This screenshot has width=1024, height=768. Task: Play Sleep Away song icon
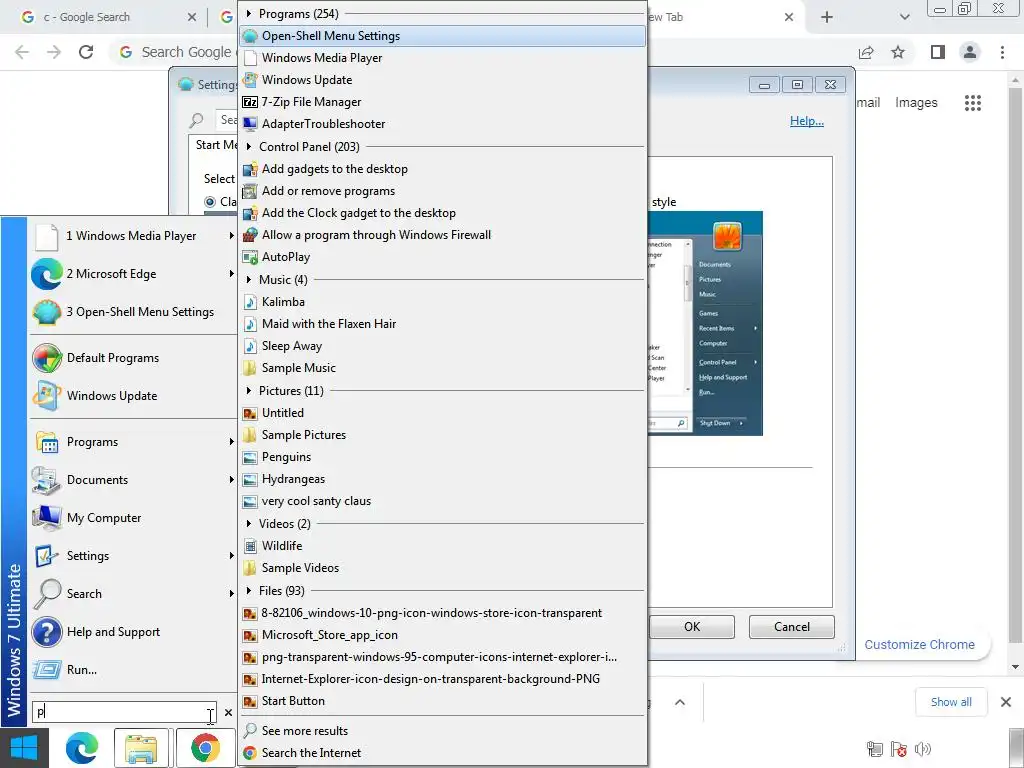click(x=249, y=346)
